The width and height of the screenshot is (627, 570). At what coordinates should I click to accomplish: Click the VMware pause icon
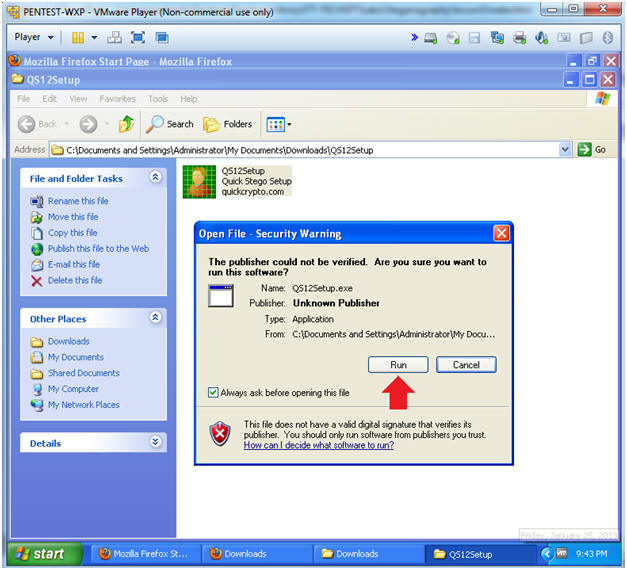78,38
